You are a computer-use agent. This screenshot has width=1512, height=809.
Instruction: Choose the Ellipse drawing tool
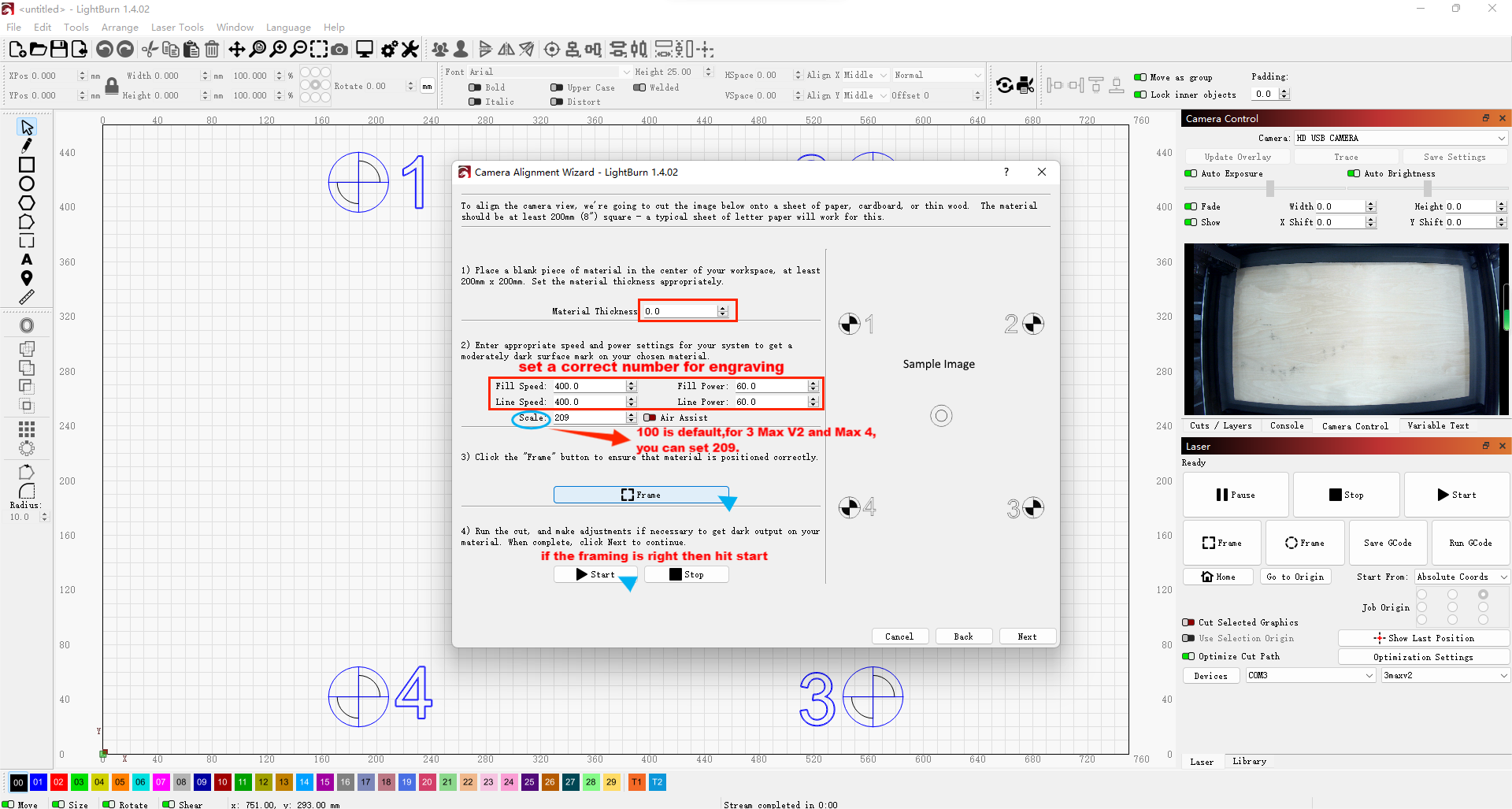click(27, 184)
